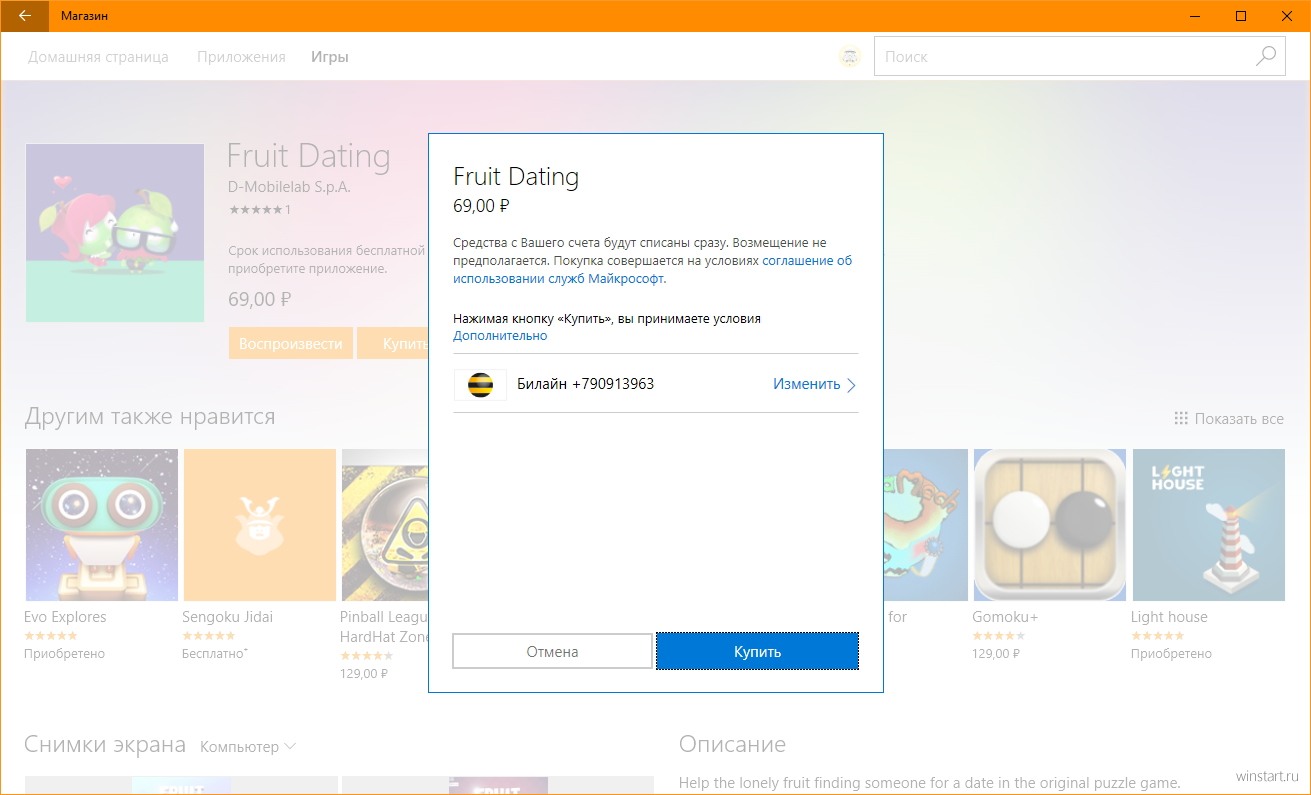This screenshot has height=795, width=1311.
Task: Open the Компьютер device dropdown
Action: 248,747
